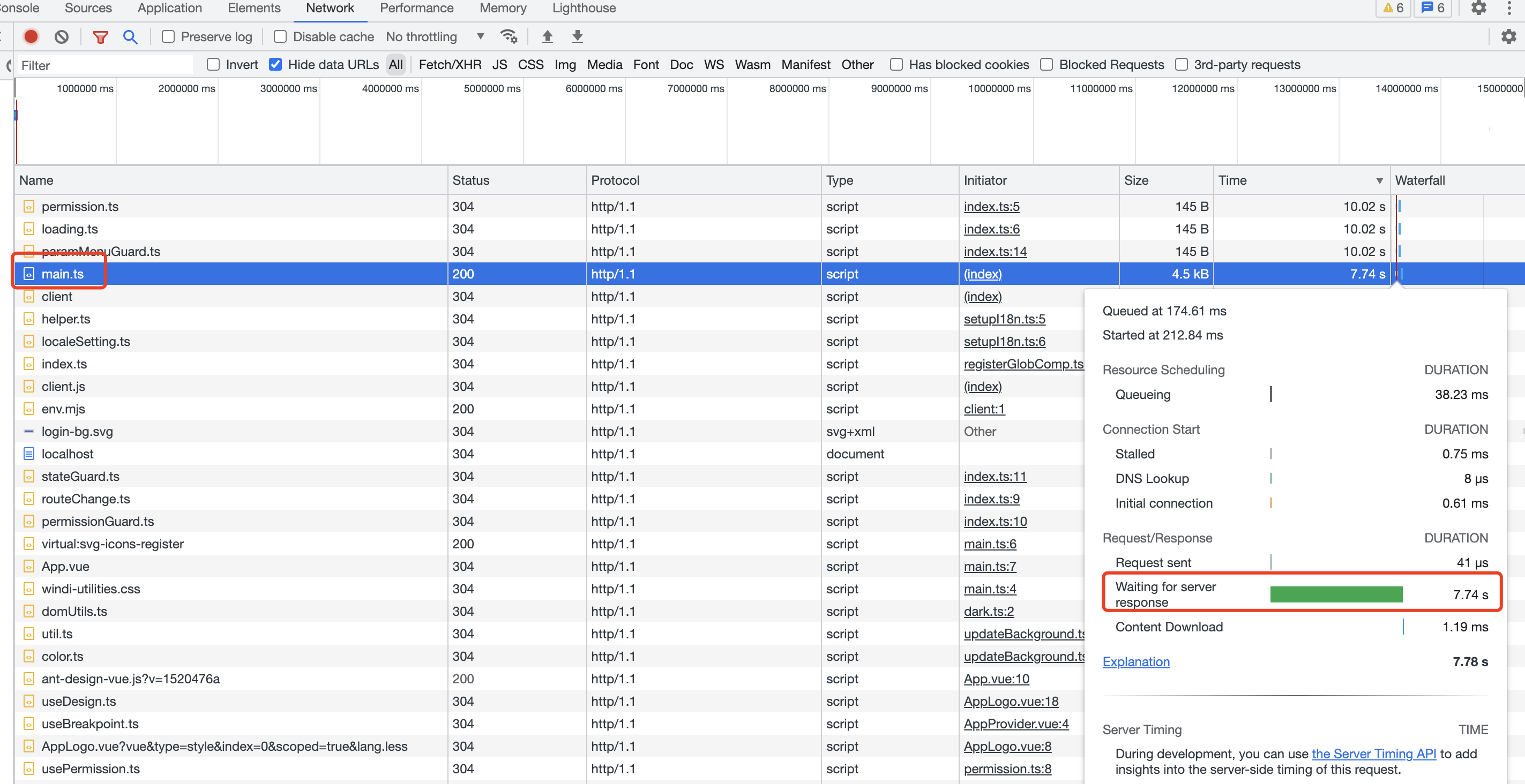Uncheck Hide data URLs checkbox
Viewport: 1525px width, 784px height.
coord(275,64)
